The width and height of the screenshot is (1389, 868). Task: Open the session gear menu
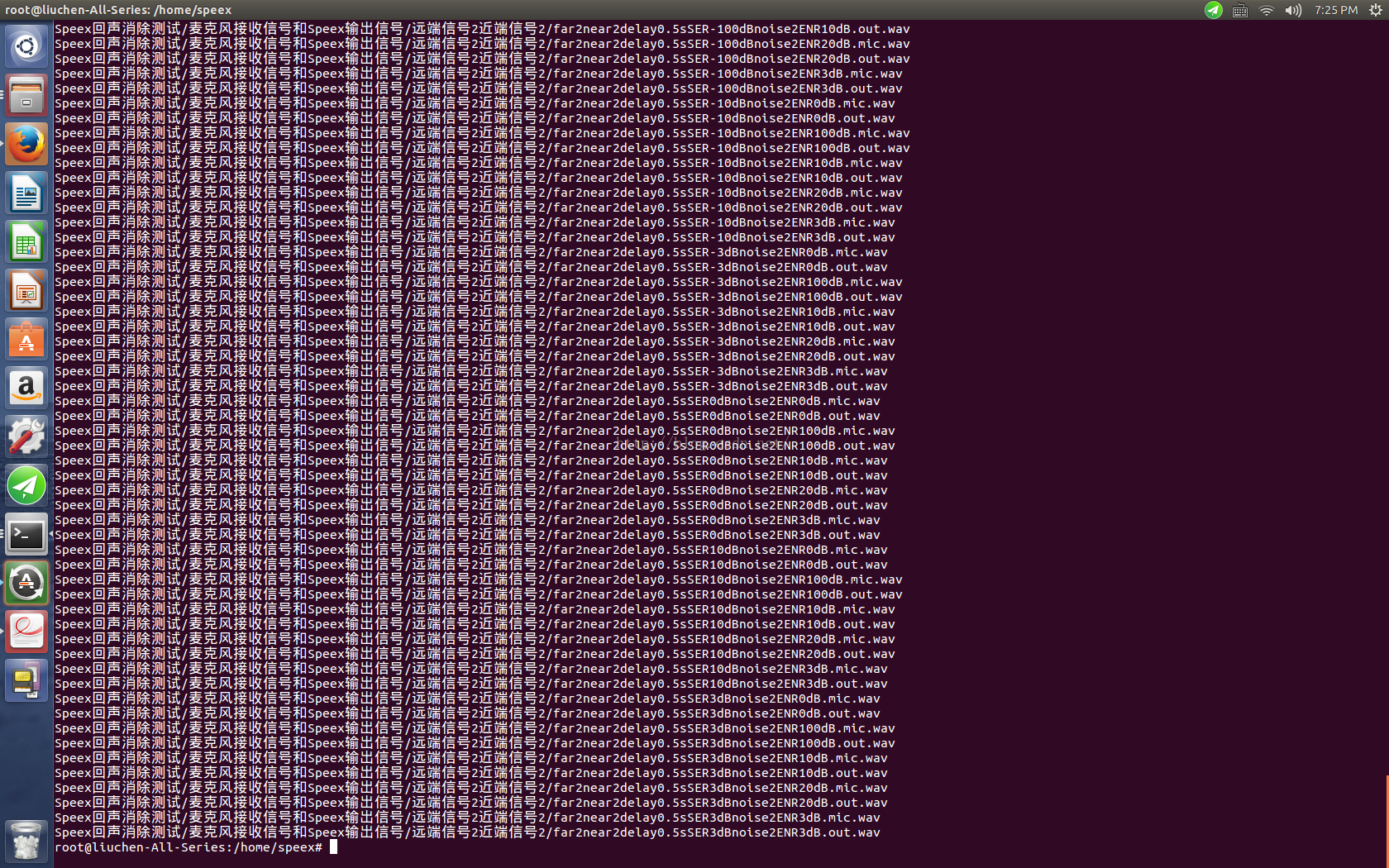click(1375, 10)
